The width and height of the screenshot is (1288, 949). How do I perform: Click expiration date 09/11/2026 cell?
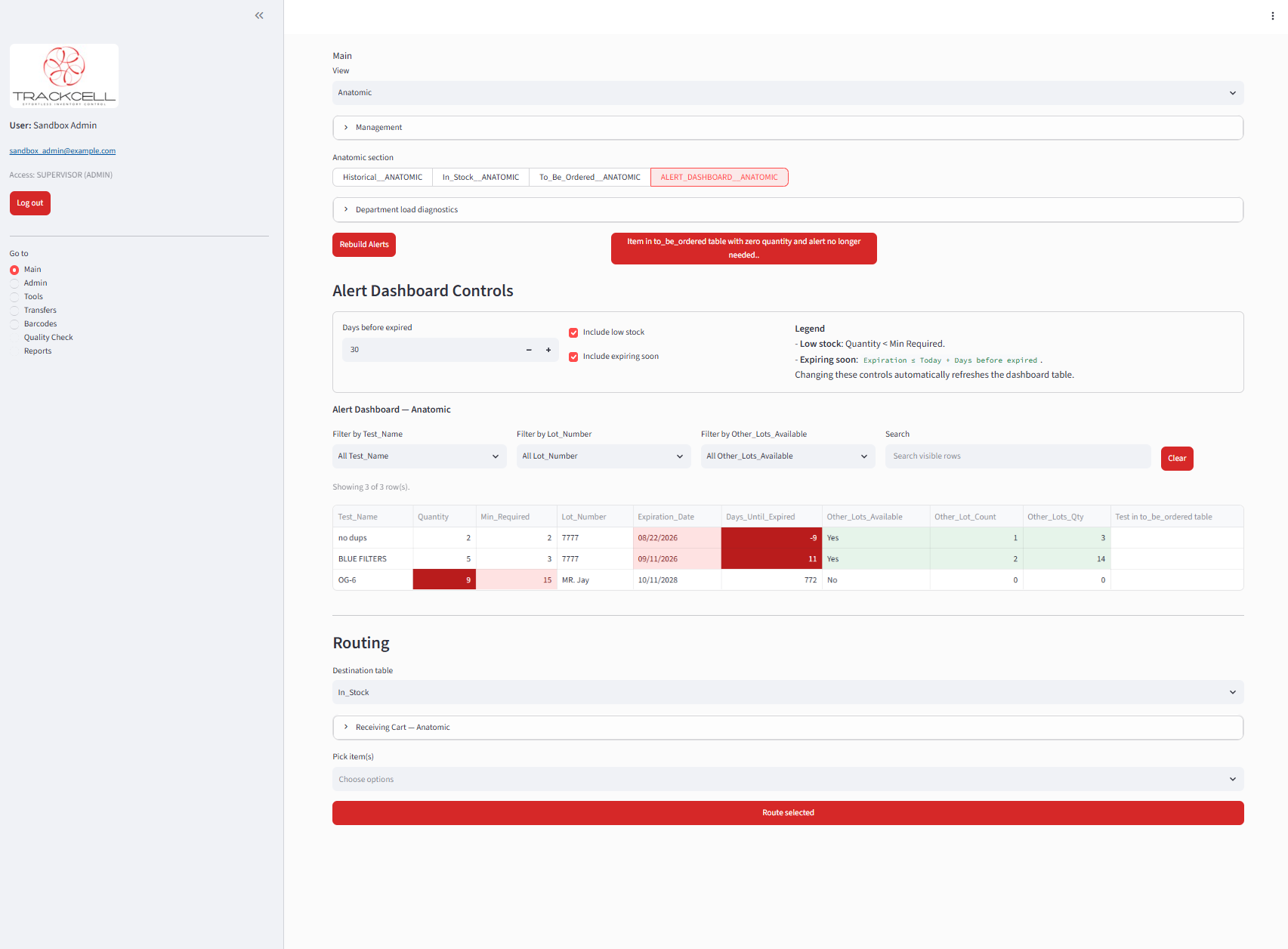click(x=677, y=559)
